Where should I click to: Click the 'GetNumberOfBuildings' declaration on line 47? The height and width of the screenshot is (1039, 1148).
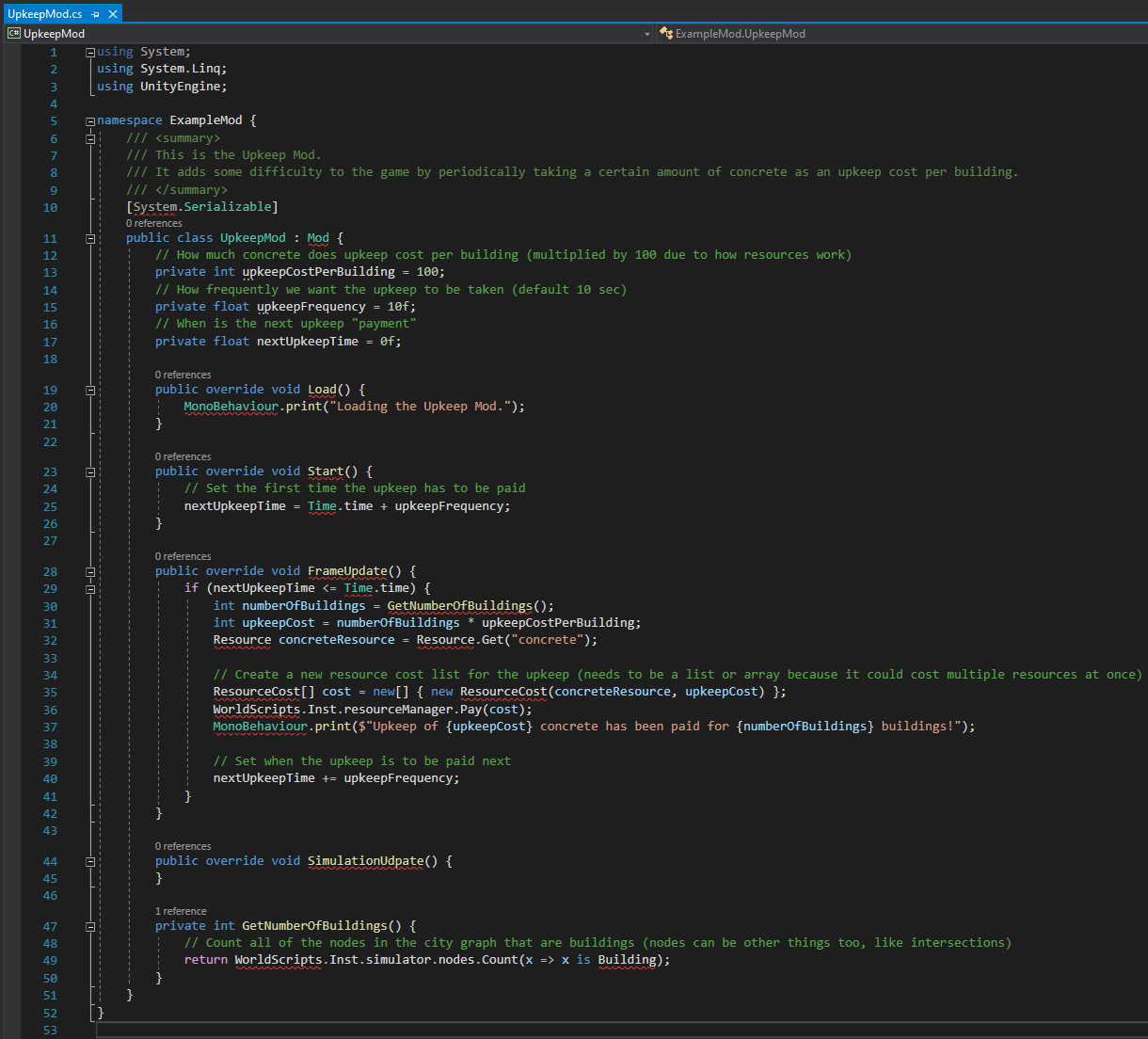pyautogui.click(x=315, y=926)
